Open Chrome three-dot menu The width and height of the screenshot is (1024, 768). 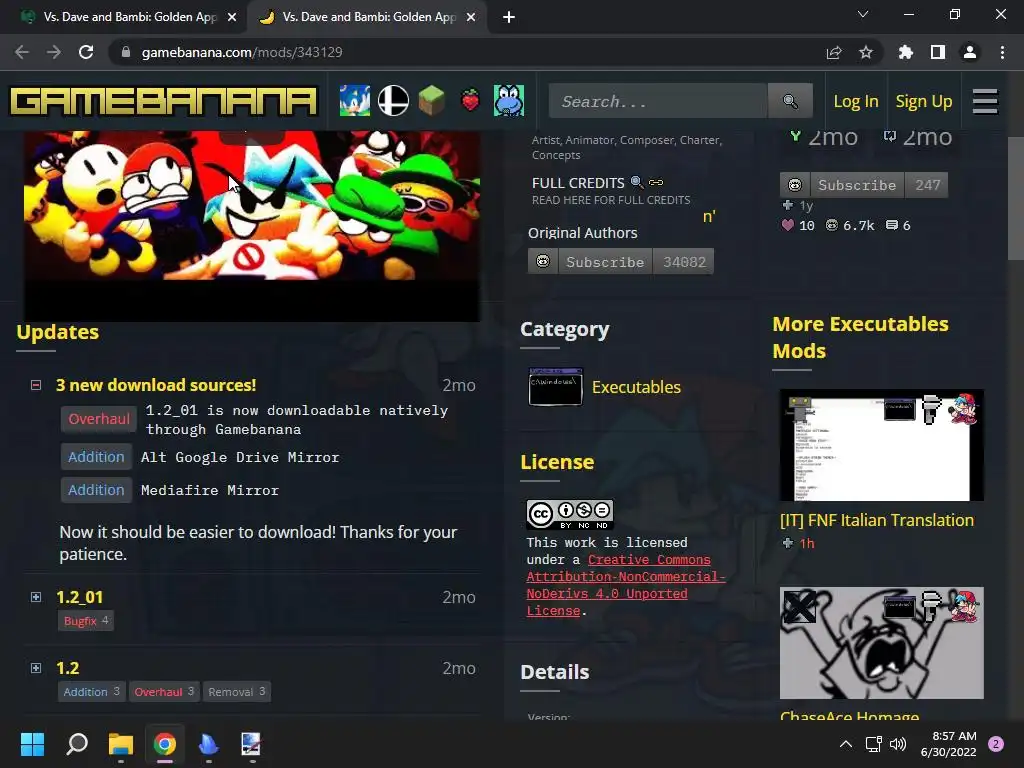(x=1002, y=52)
